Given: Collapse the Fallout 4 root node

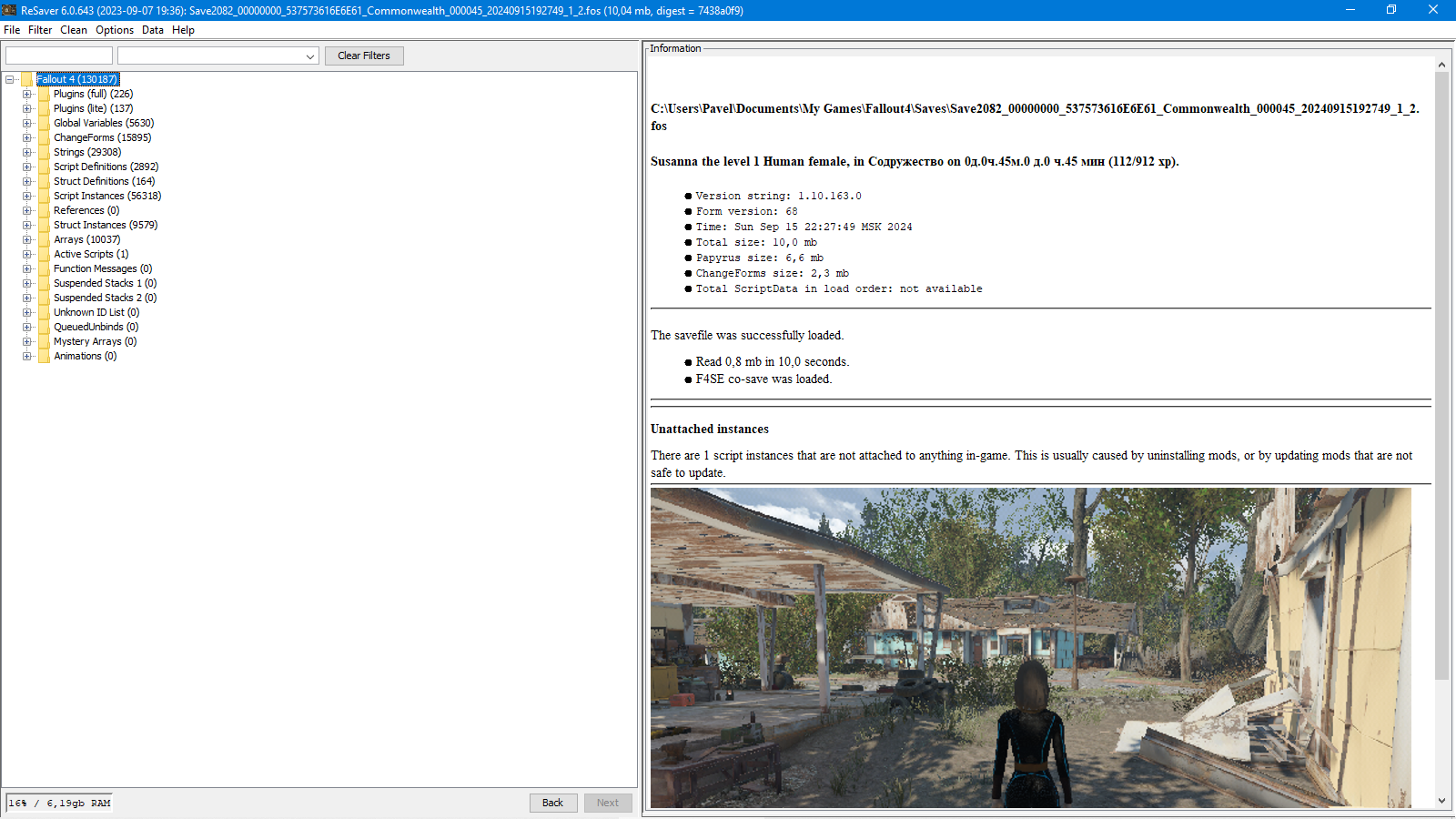Looking at the screenshot, I should (9, 79).
